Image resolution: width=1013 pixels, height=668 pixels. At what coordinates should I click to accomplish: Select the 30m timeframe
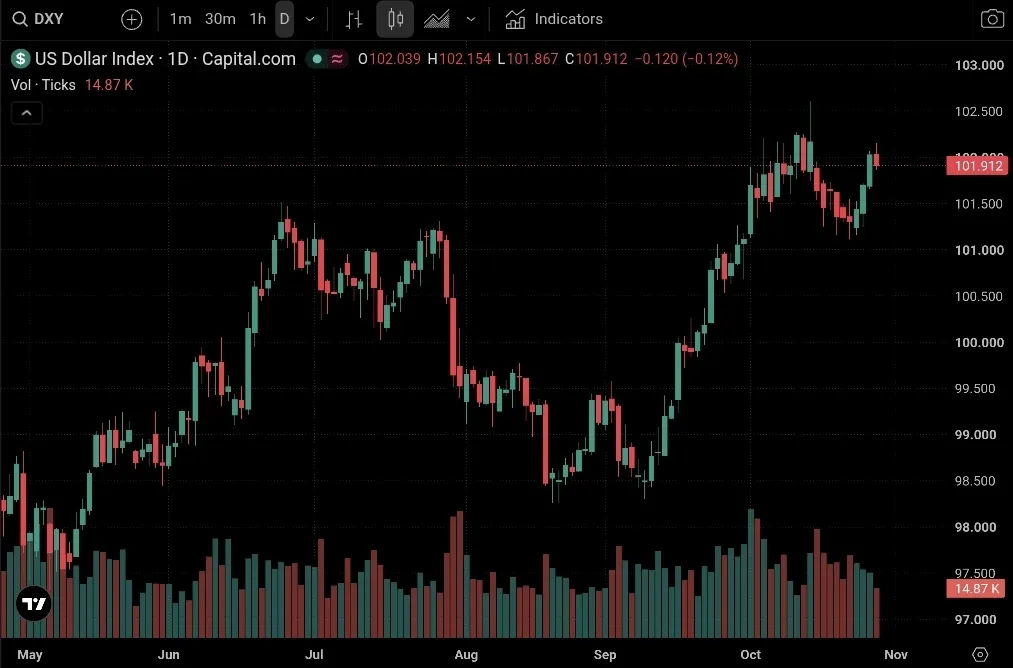220,19
